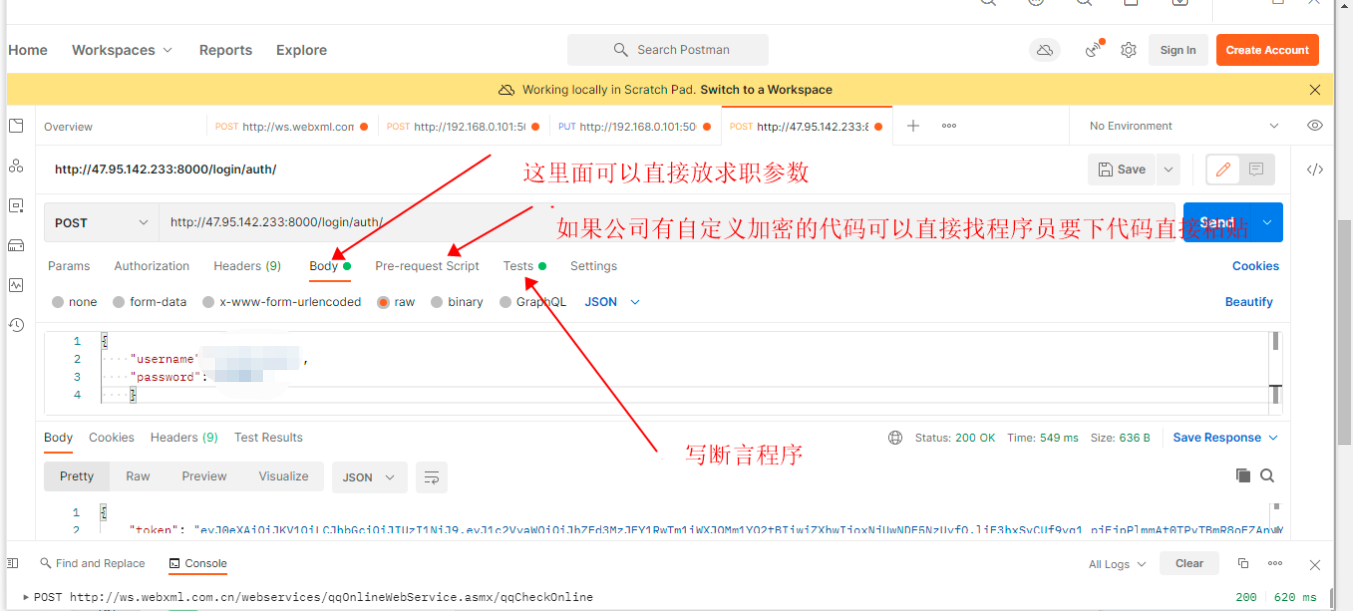The width and height of the screenshot is (1353, 611).
Task: Open the Tests tab
Action: click(524, 266)
